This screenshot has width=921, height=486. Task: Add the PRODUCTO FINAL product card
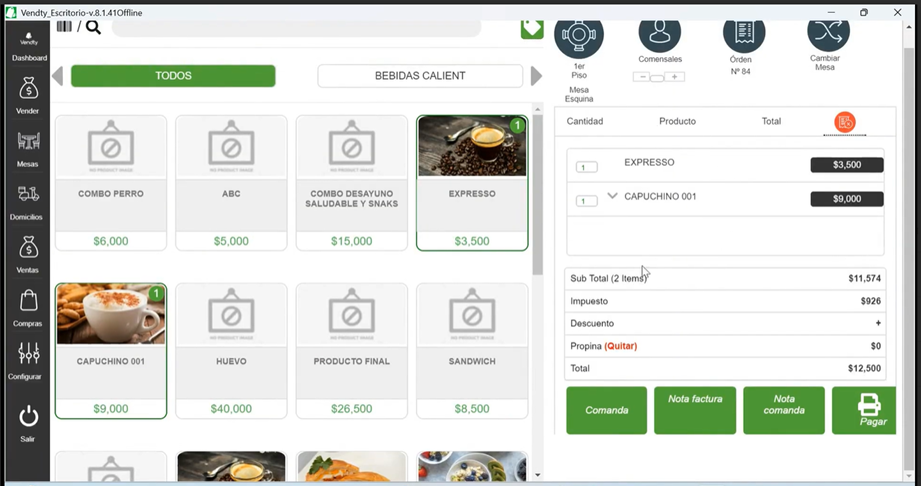pyautogui.click(x=352, y=351)
